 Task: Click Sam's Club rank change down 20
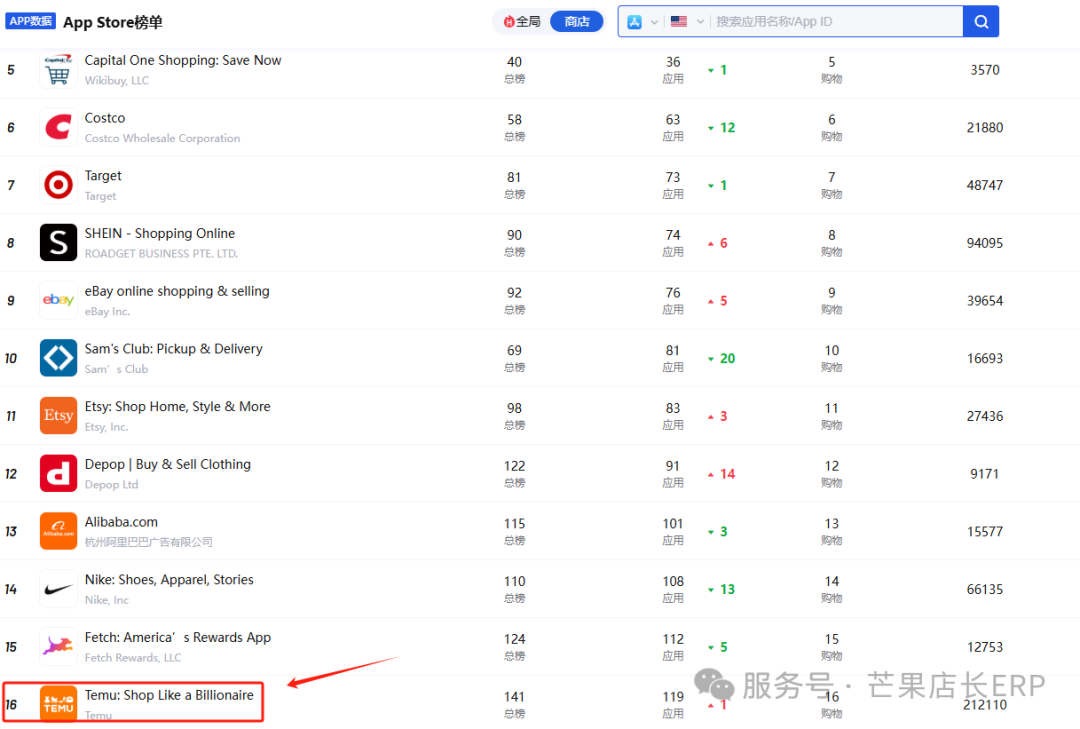[x=722, y=358]
